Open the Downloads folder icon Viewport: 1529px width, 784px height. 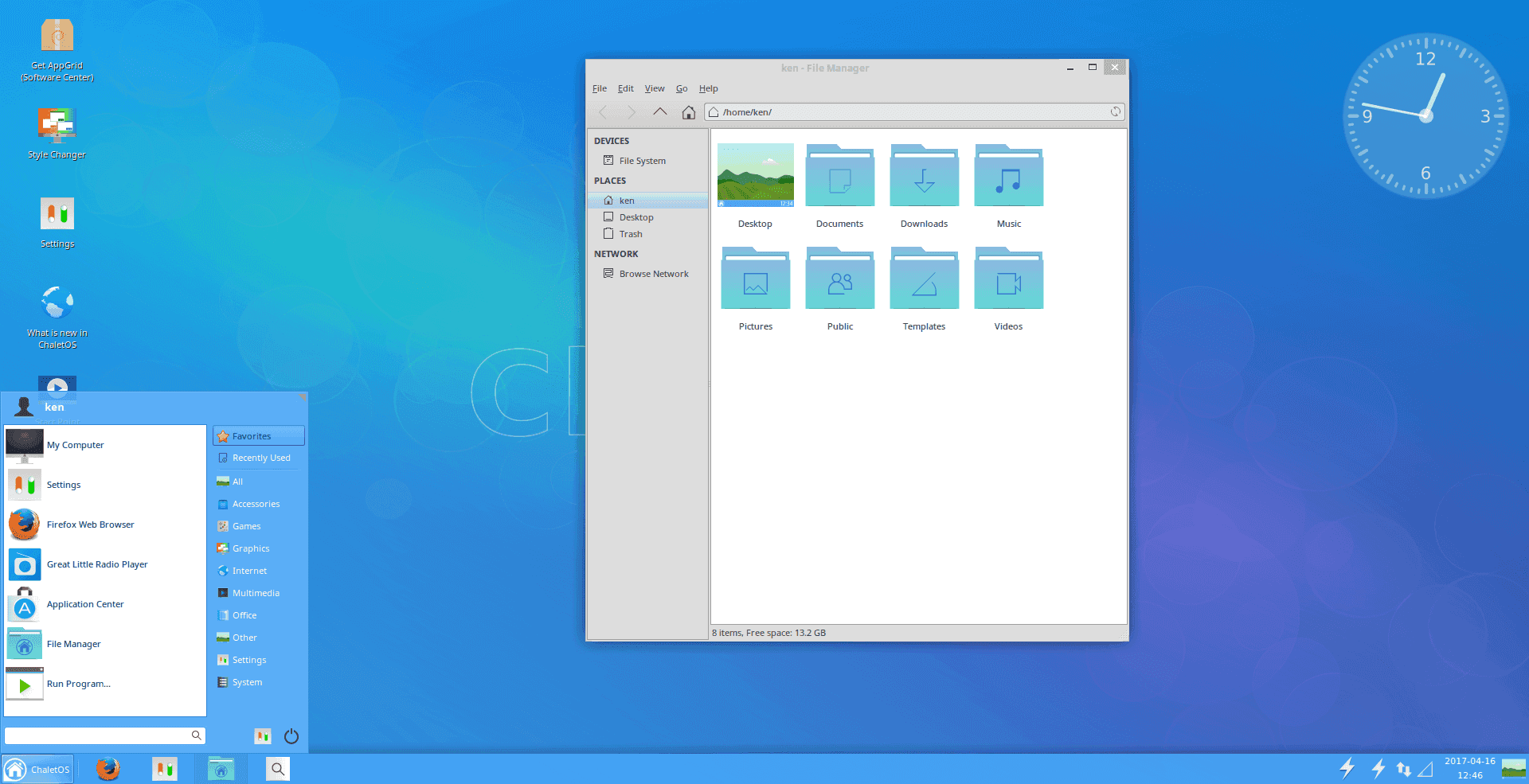click(x=924, y=177)
